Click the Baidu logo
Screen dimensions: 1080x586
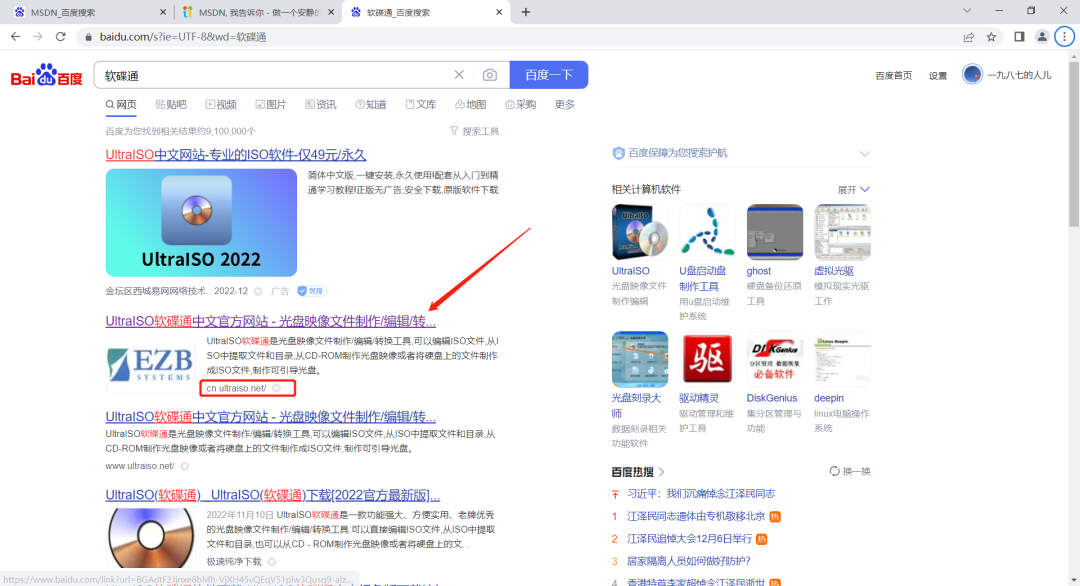point(46,75)
